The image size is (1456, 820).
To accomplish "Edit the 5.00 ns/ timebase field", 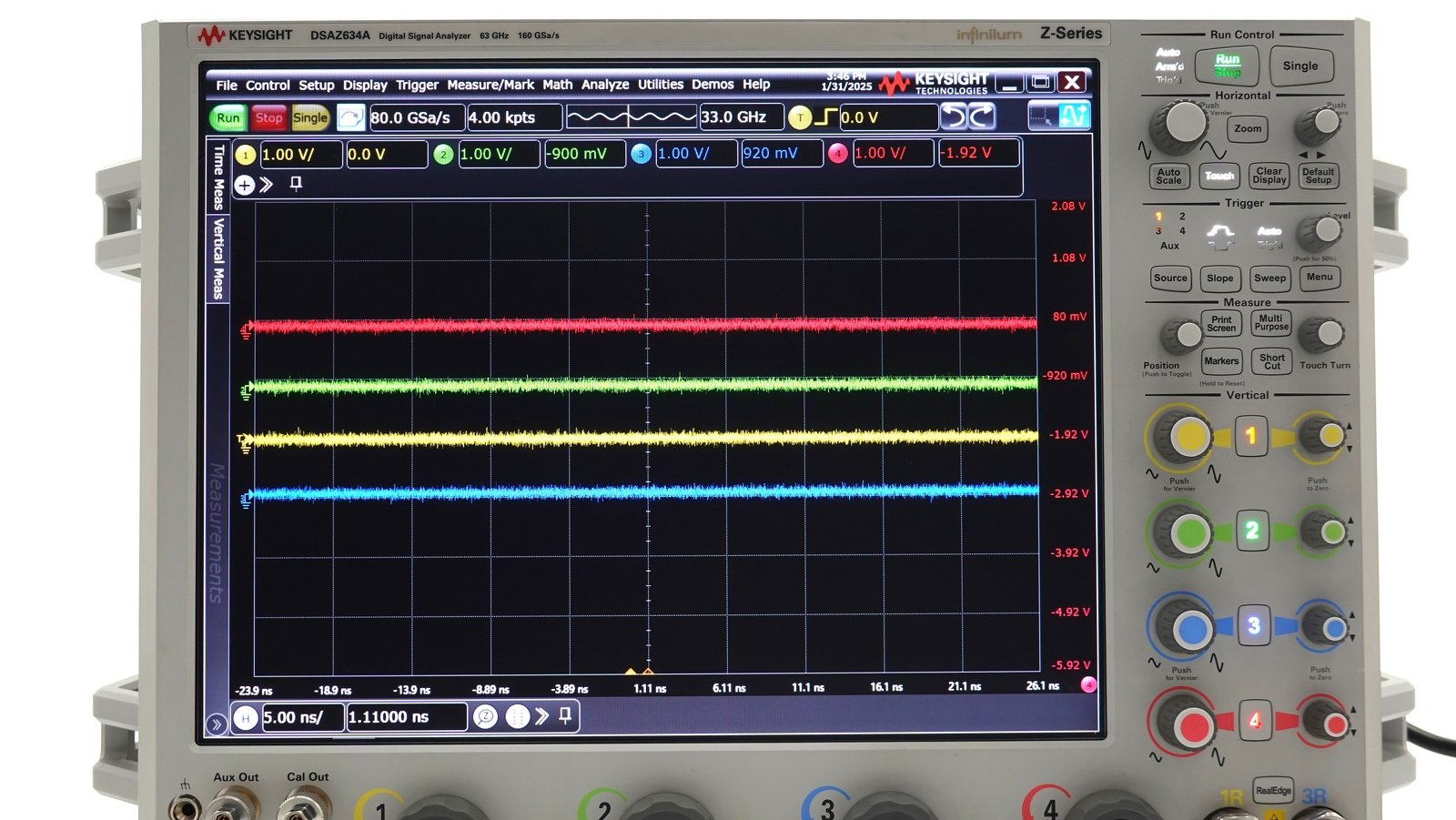I will coord(302,717).
